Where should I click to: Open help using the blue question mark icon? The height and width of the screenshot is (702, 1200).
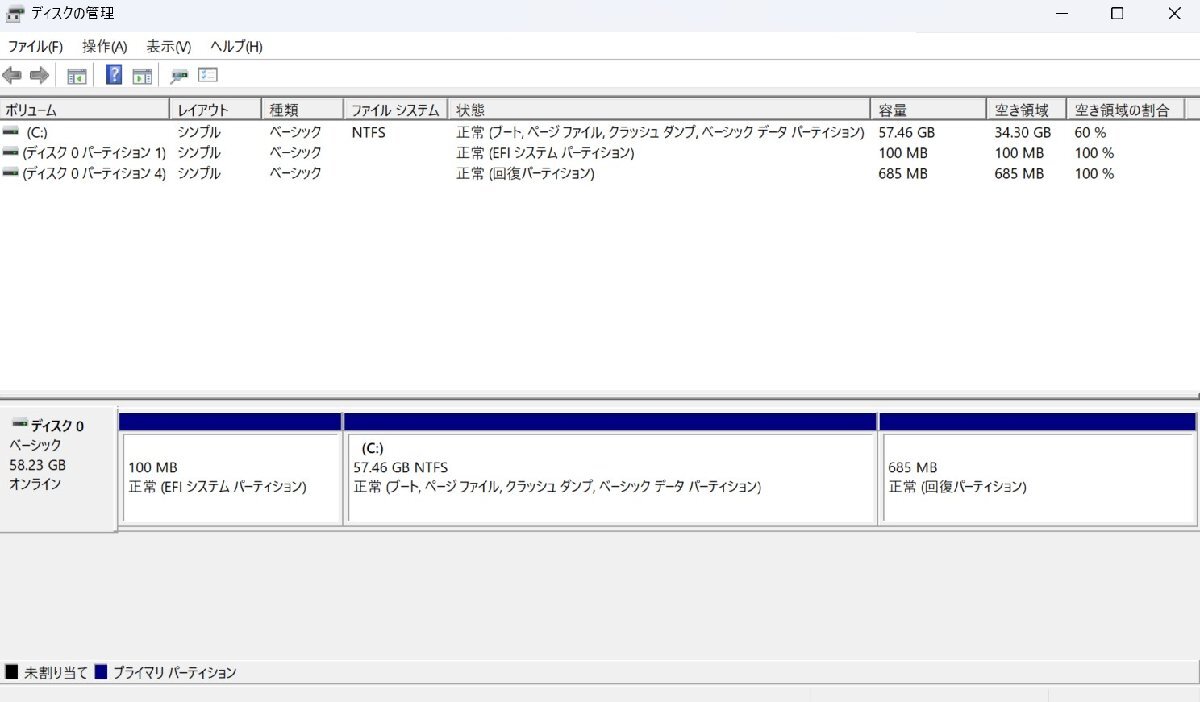pos(113,75)
